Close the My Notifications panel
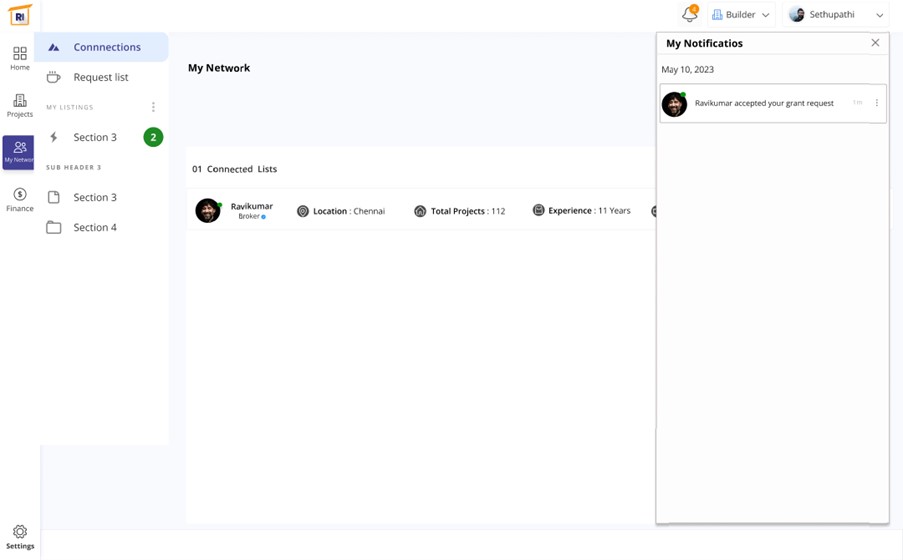 coord(875,43)
